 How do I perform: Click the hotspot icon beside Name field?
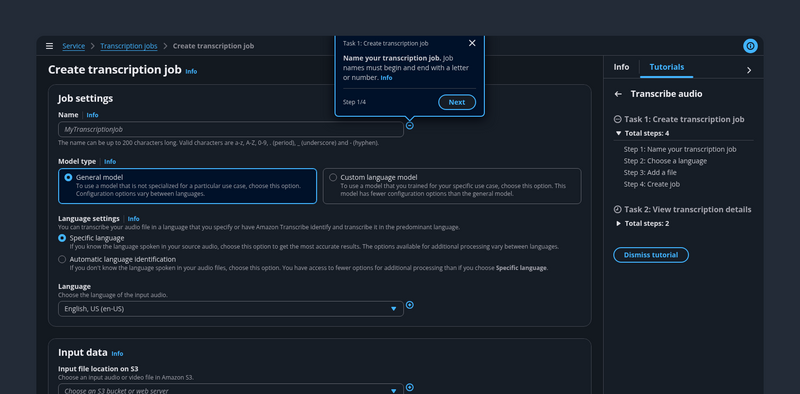410,126
